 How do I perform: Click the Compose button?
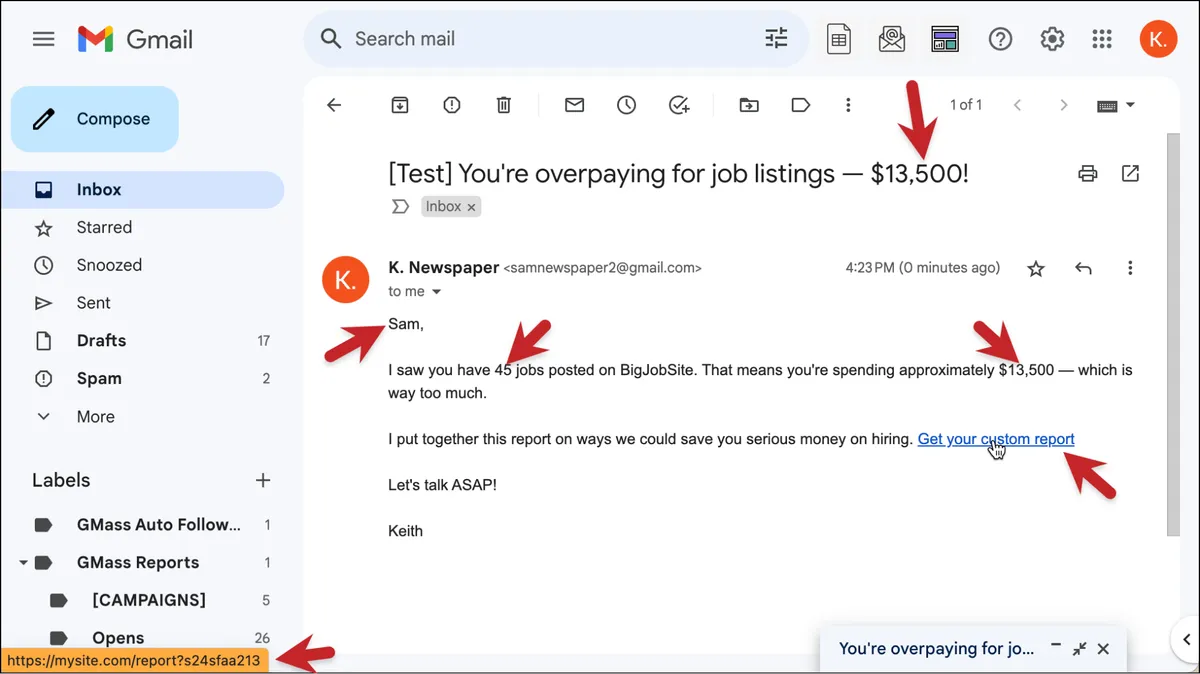[x=95, y=119]
